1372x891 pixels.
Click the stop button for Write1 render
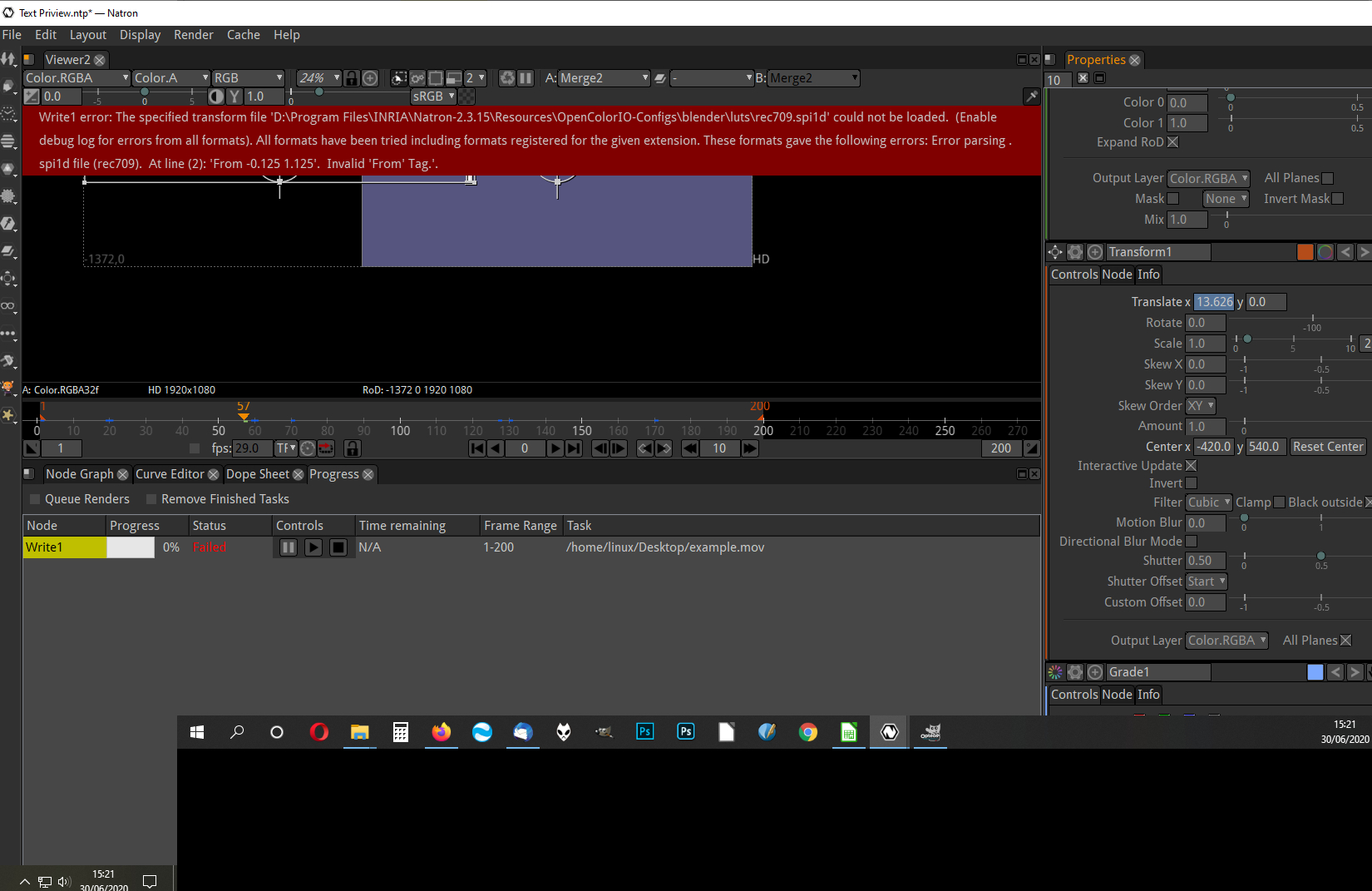338,547
